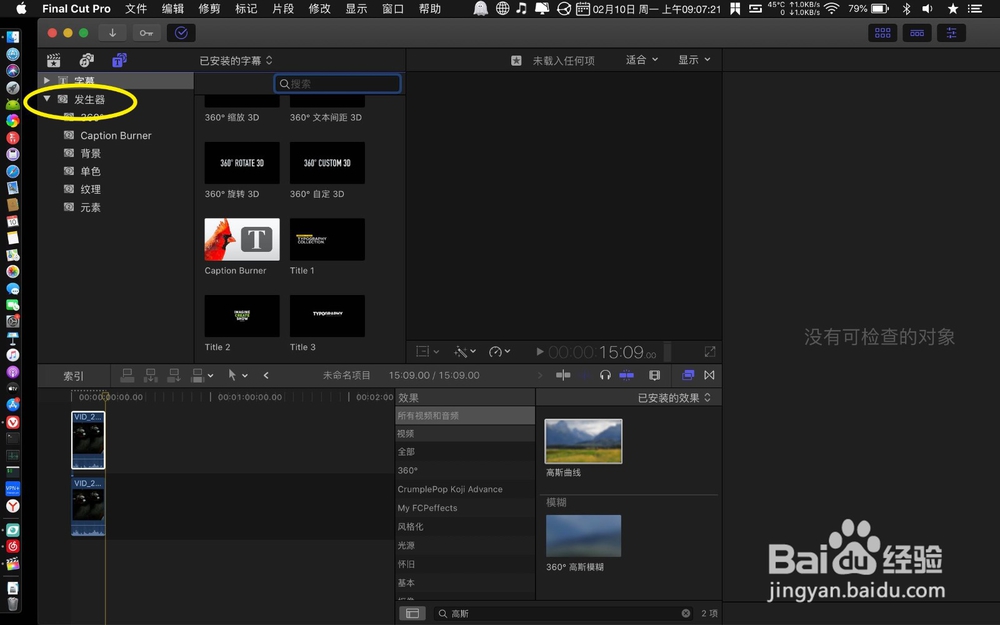Toggle the effects sidebar show/hide button

(x=412, y=613)
